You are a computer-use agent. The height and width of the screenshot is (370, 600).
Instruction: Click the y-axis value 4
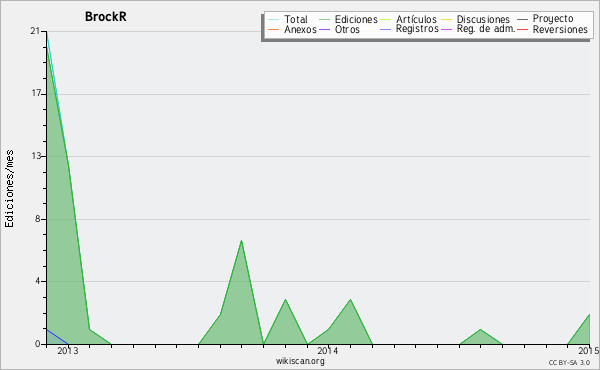click(38, 281)
